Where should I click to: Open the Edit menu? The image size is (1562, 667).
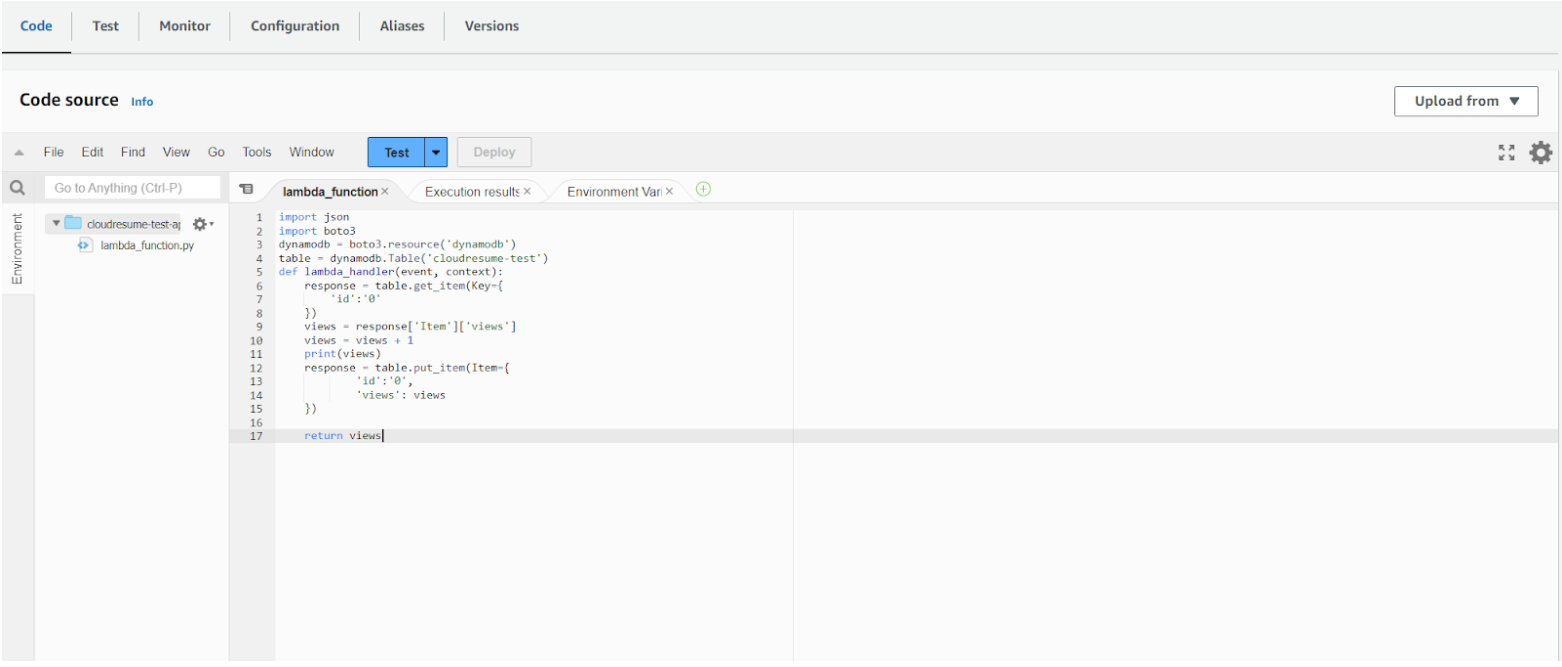(93, 152)
